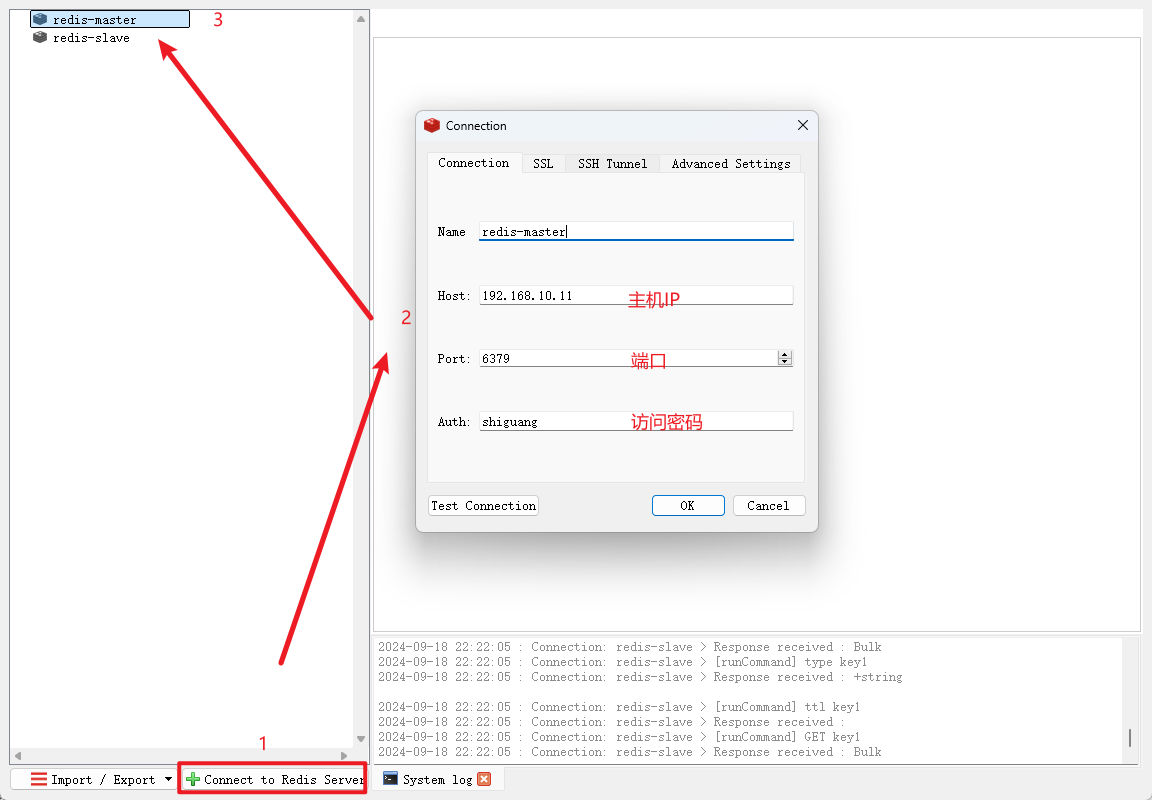The width and height of the screenshot is (1152, 800).
Task: Click the 'Host:' label in the dialog
Action: click(453, 295)
